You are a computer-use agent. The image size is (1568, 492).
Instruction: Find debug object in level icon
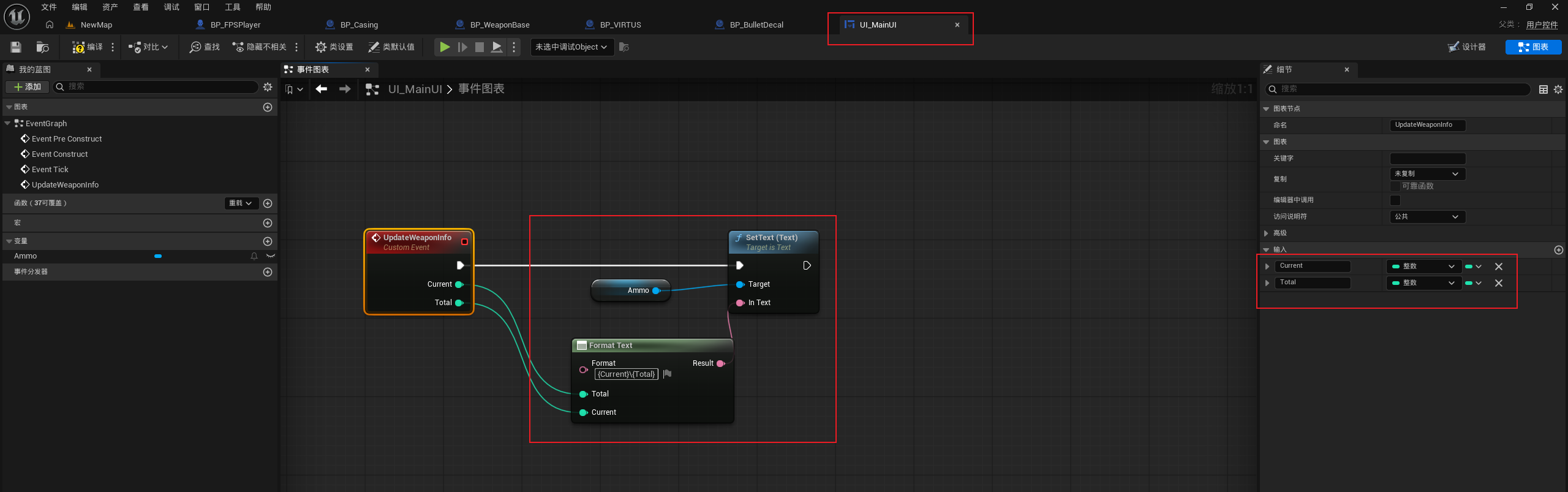pyautogui.click(x=624, y=47)
